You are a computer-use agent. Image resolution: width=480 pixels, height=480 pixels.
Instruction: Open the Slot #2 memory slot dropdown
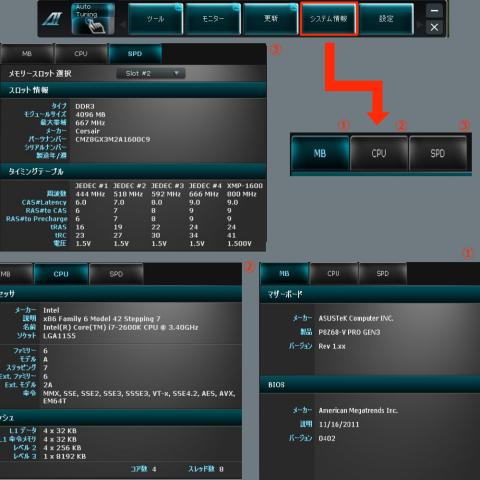click(151, 73)
